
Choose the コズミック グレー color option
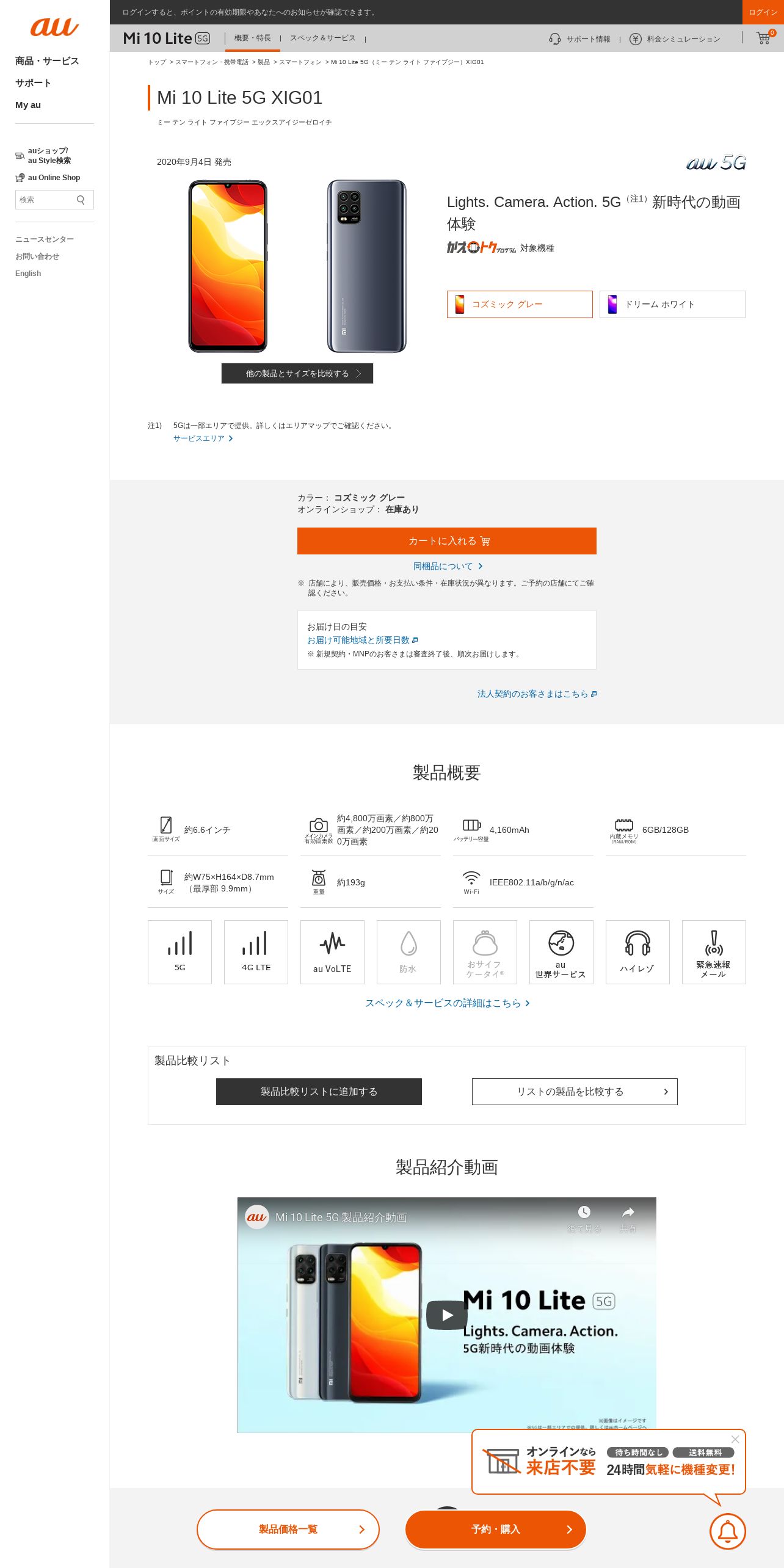coord(520,304)
